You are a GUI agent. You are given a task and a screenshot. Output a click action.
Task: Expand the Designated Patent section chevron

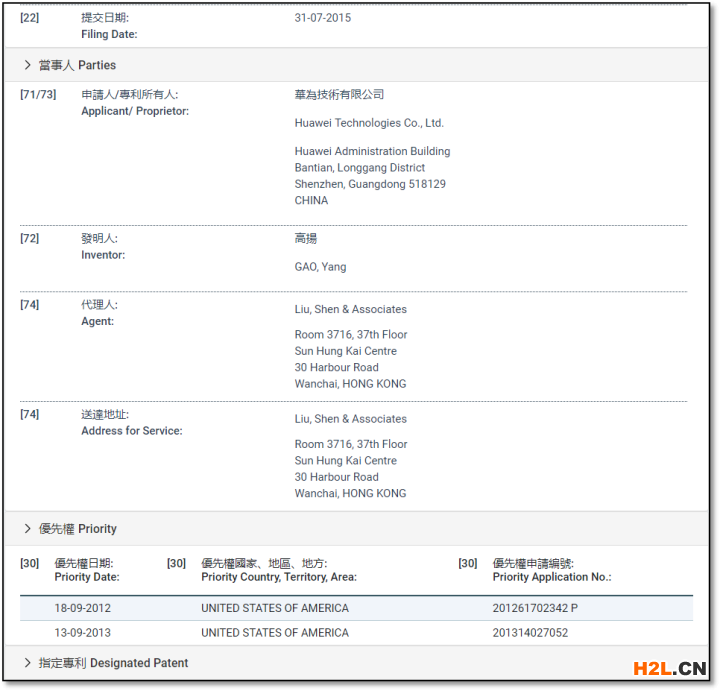click(x=27, y=662)
